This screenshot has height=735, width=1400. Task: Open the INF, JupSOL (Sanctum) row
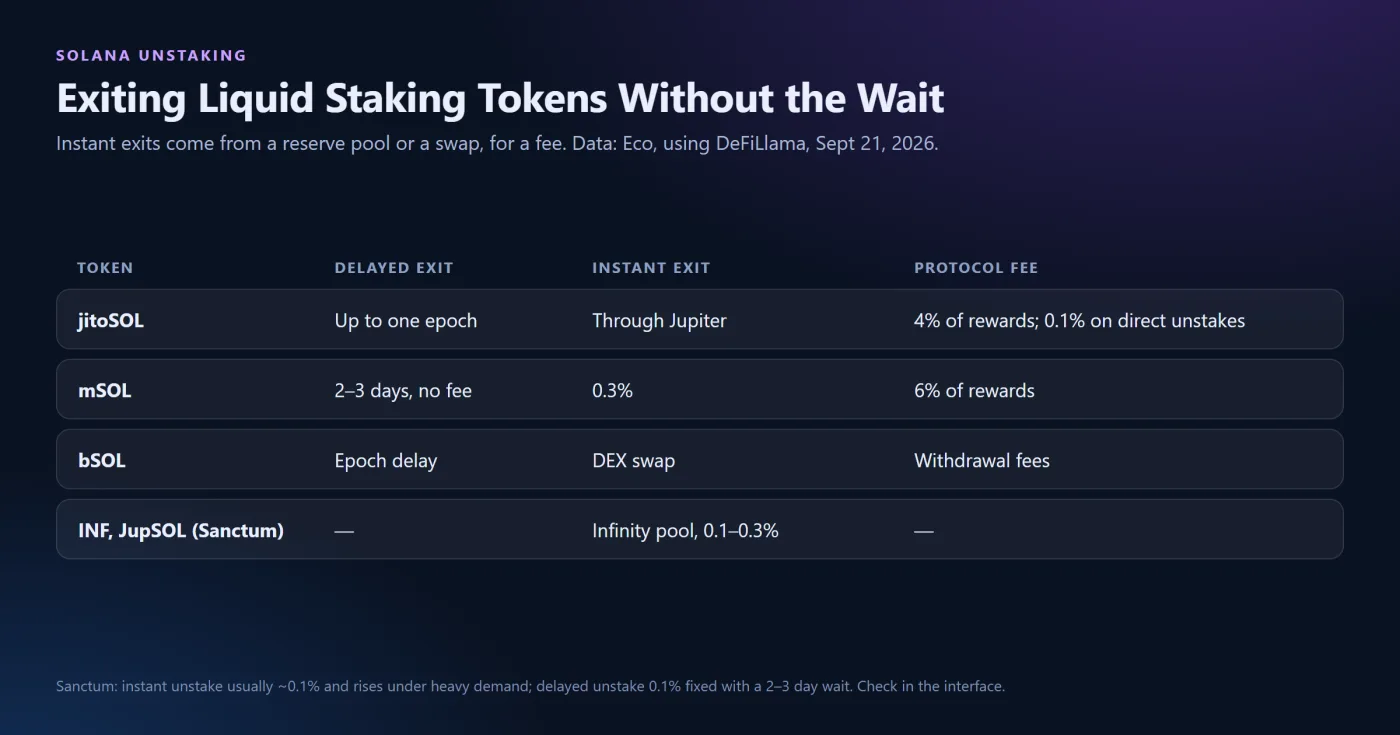coord(699,529)
